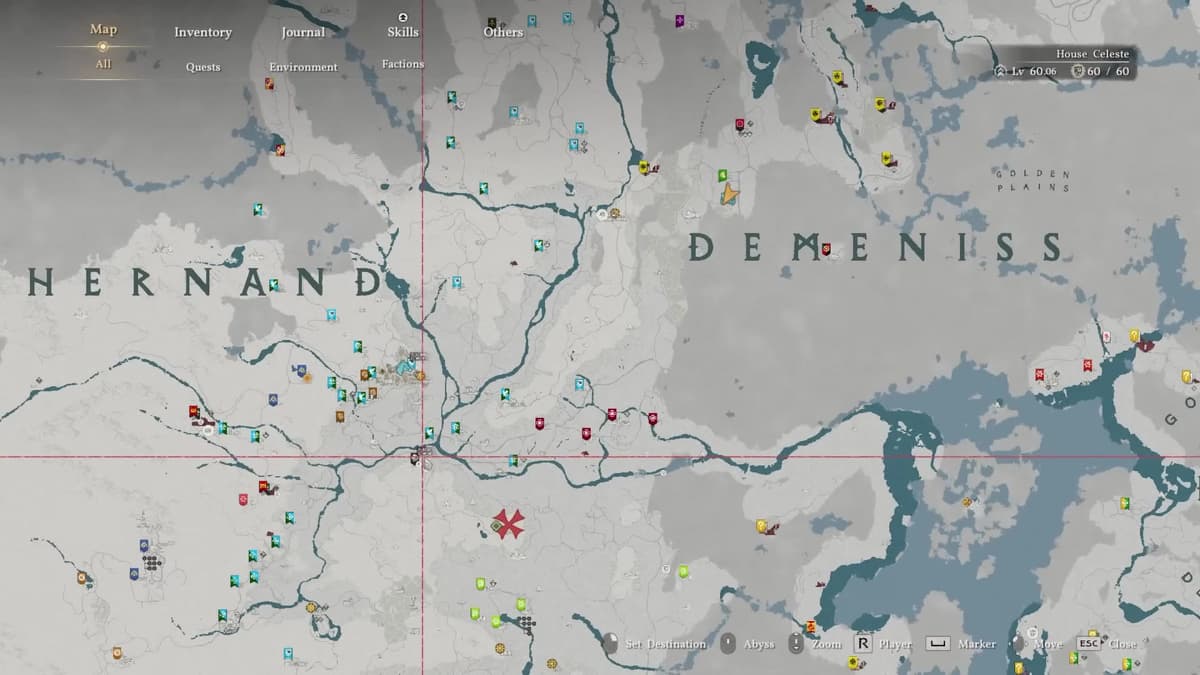Select the dotted grid icon beside the blue shield banners
Viewport: 1200px width, 675px height.
pos(151,563)
